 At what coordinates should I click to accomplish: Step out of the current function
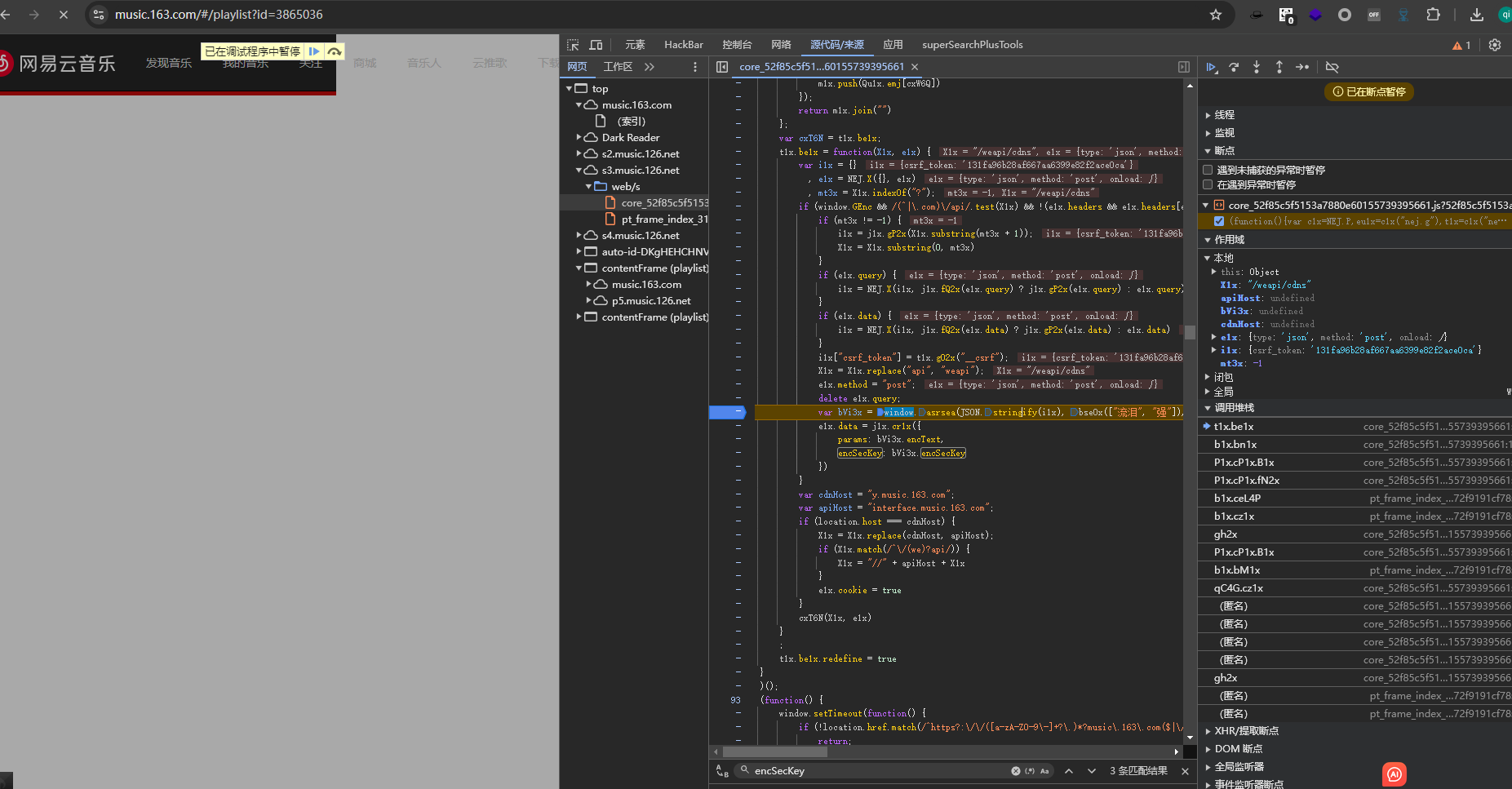pos(1279,67)
